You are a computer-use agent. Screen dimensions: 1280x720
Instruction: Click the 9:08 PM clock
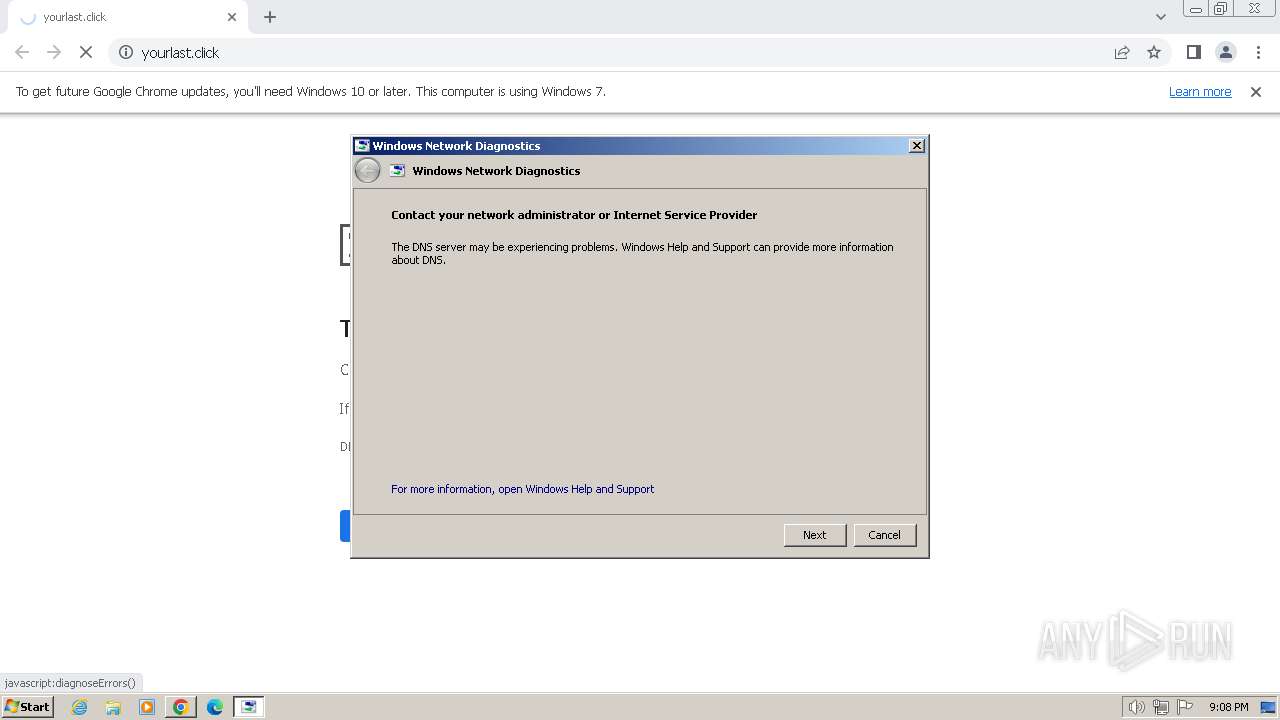(1228, 707)
